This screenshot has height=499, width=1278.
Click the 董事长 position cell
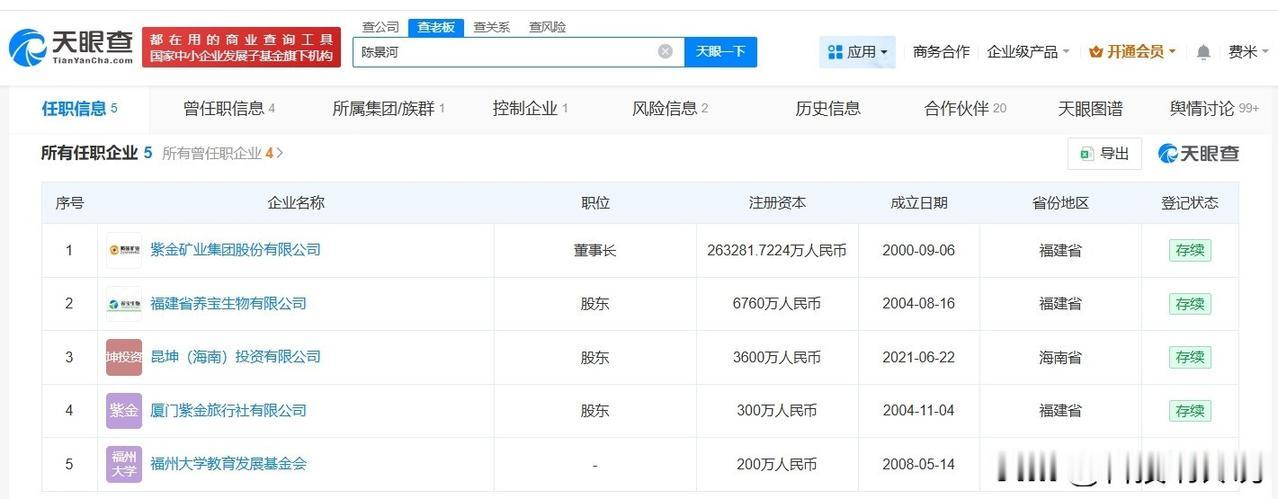pos(595,250)
